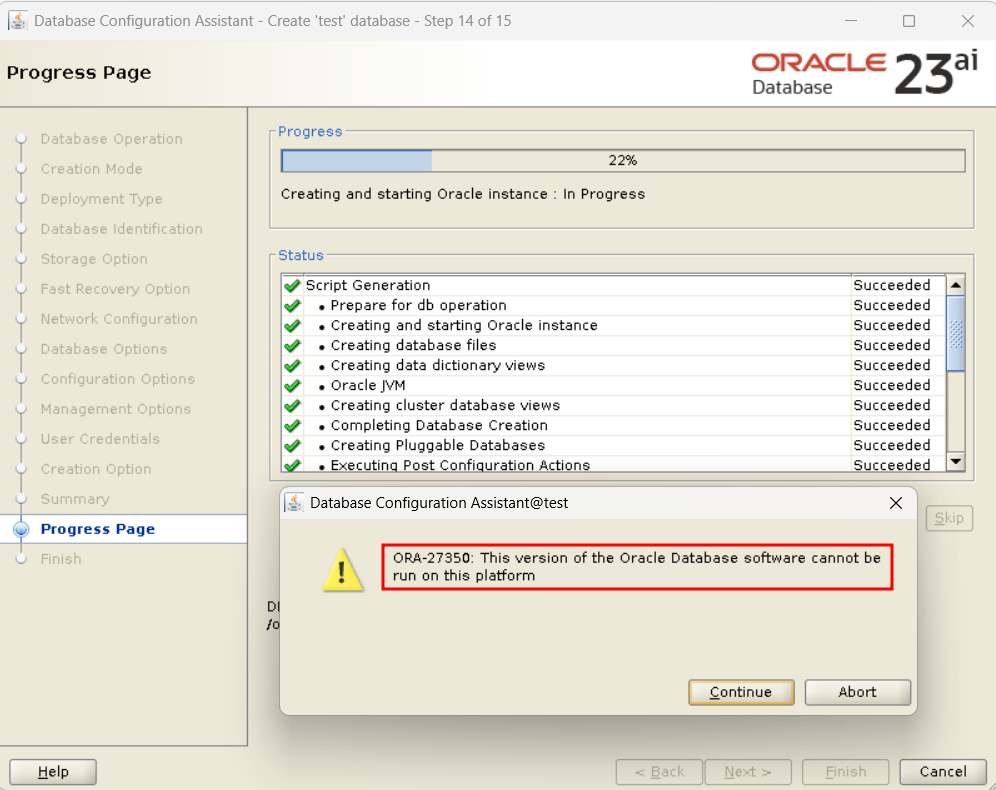The image size is (996, 790).
Task: Click the yellow warning triangle icon
Action: pyautogui.click(x=343, y=570)
